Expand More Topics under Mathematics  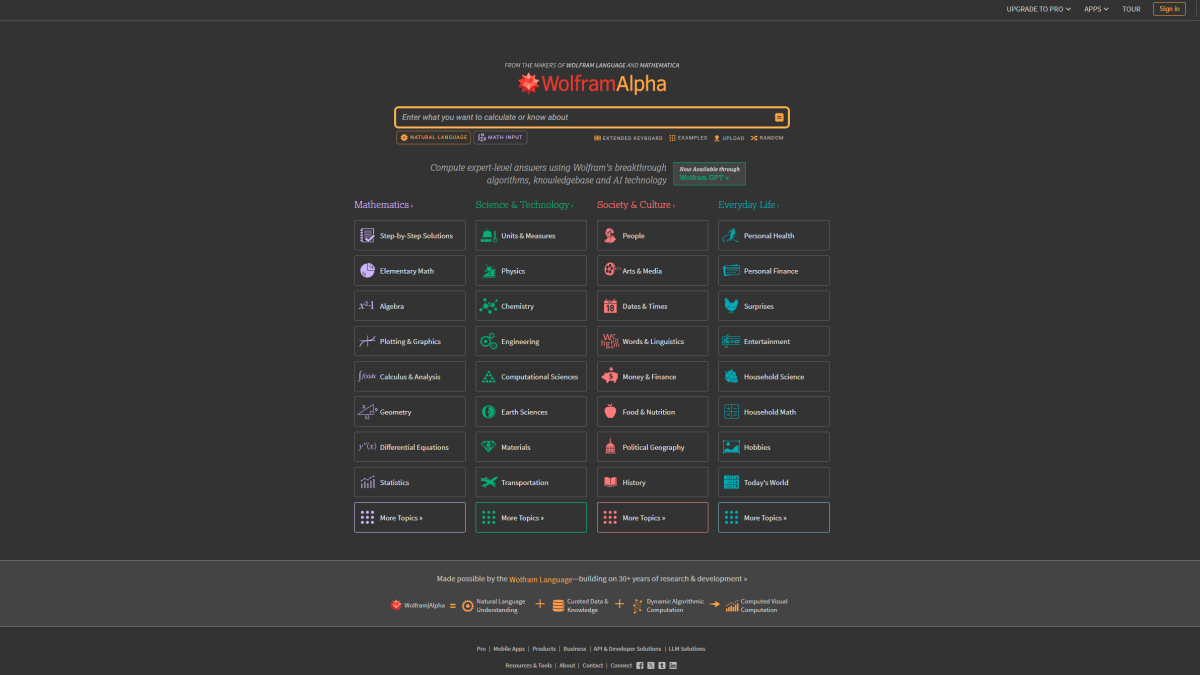point(409,518)
